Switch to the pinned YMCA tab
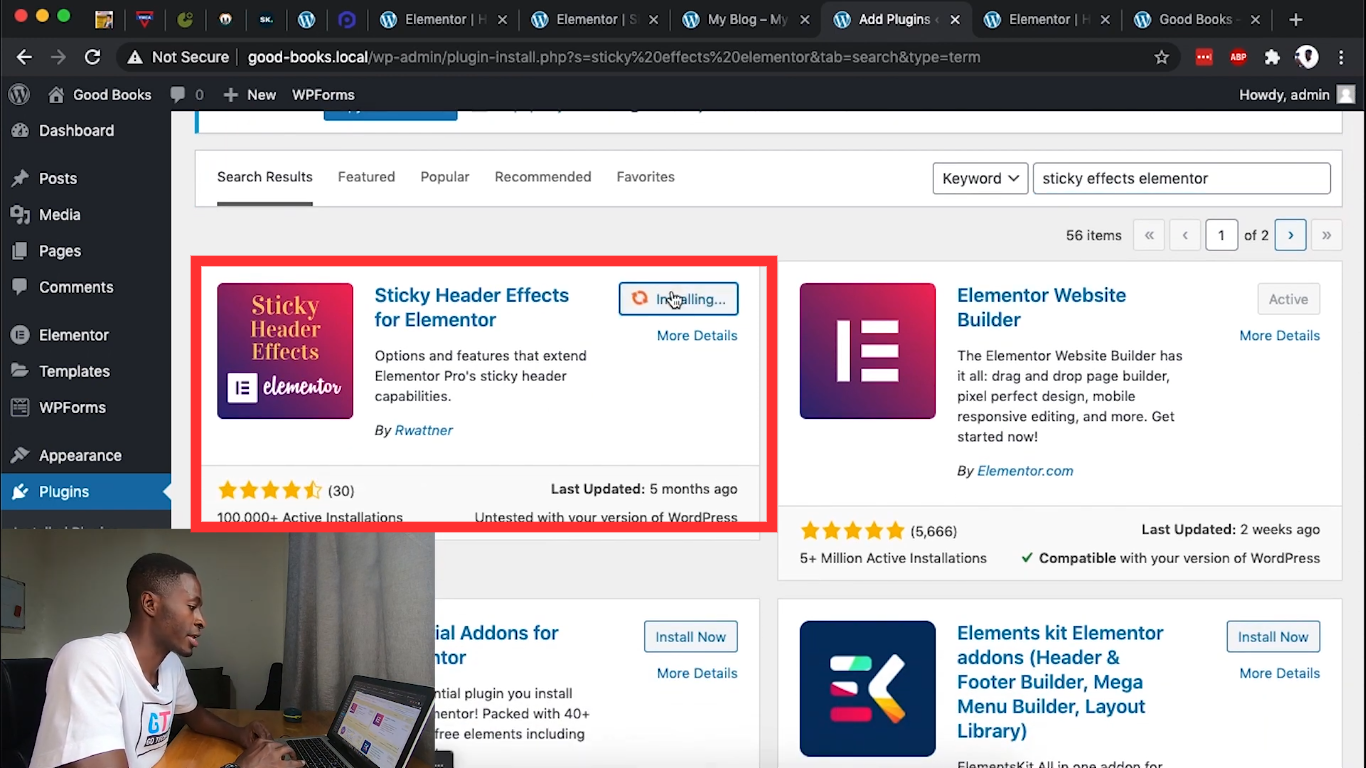Screen dimensions: 1366x768 (145, 19)
